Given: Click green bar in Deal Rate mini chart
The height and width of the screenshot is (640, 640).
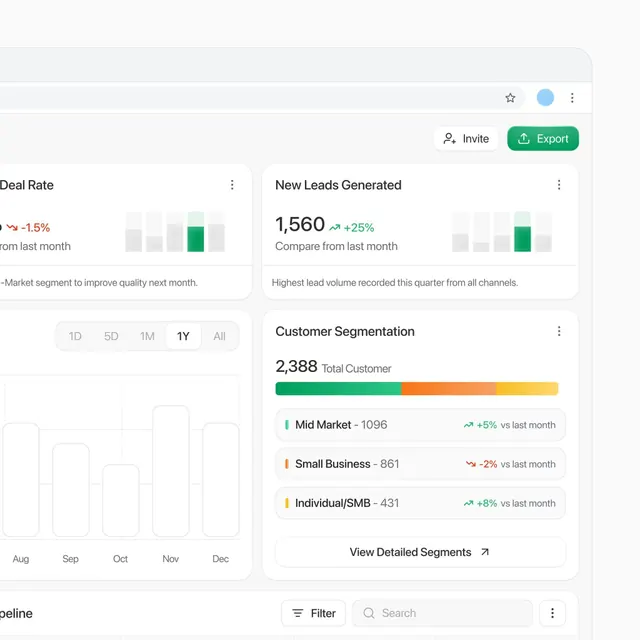Looking at the screenshot, I should [196, 239].
